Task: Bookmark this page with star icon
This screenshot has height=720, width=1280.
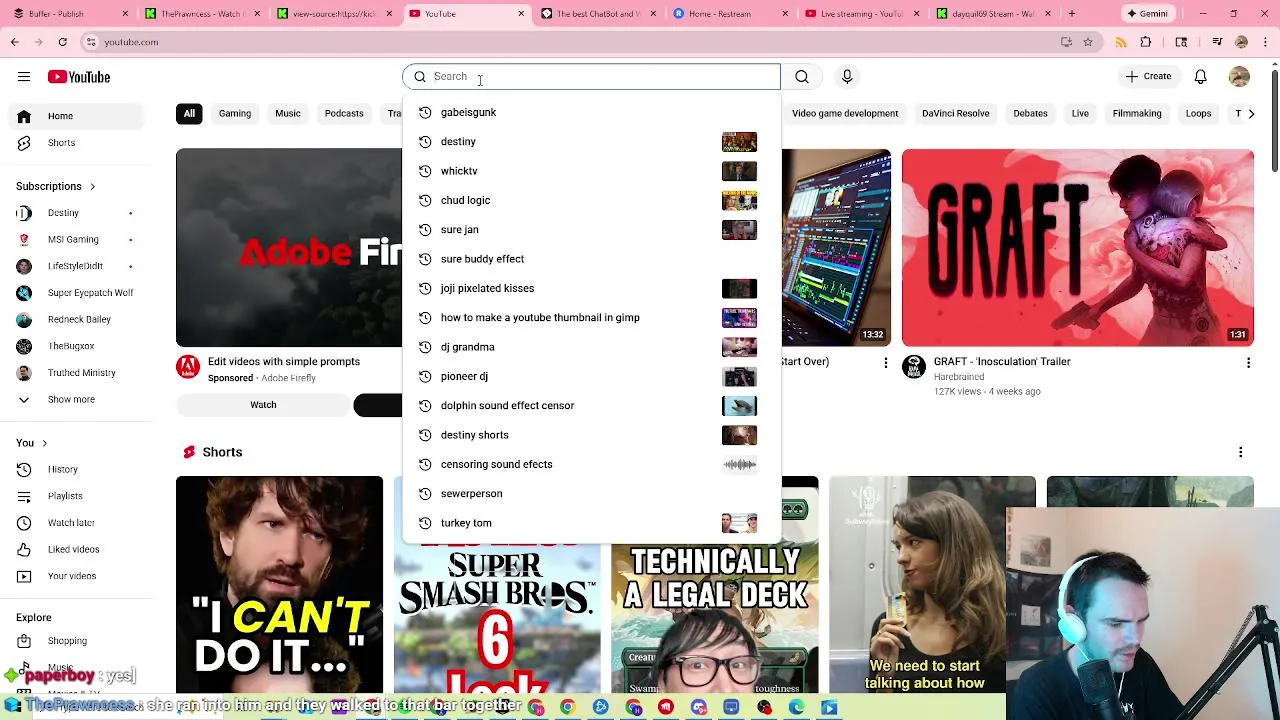Action: [1088, 42]
